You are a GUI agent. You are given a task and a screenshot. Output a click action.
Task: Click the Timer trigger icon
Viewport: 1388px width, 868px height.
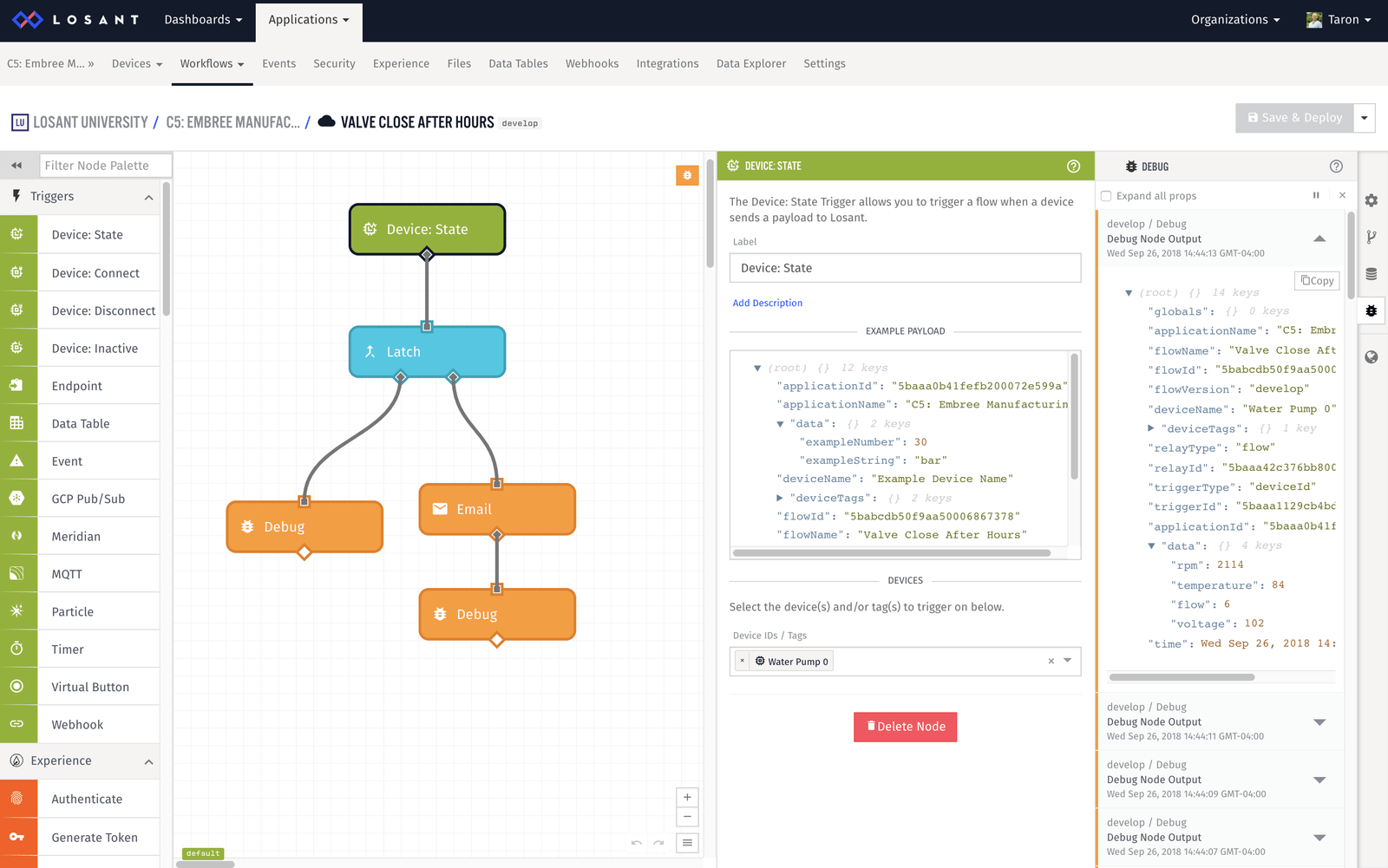[17, 649]
